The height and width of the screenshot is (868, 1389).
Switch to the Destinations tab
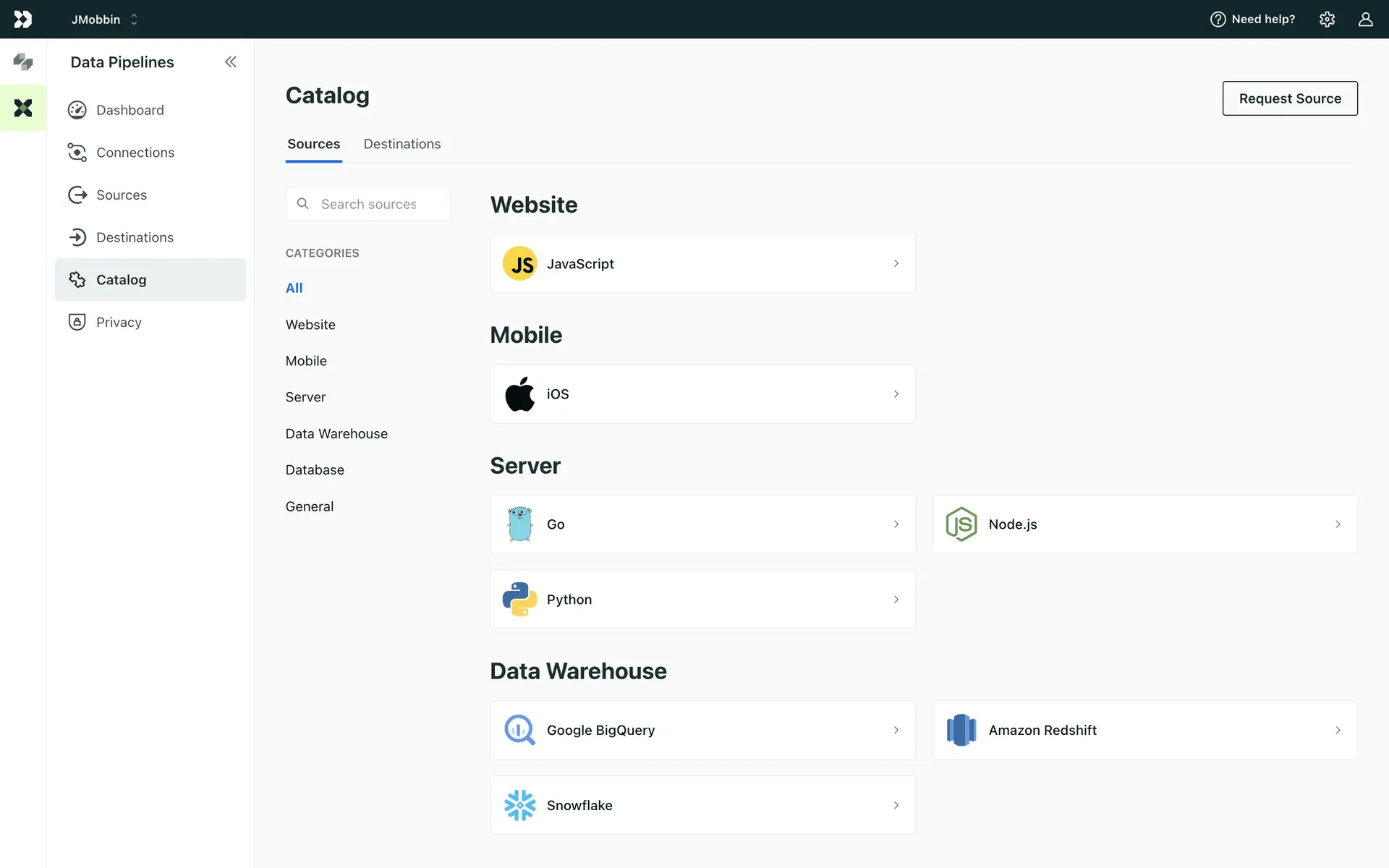[402, 144]
